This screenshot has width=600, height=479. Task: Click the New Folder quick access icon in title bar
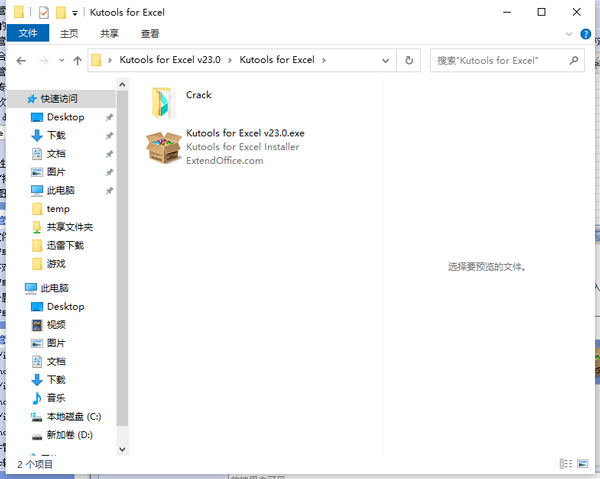coord(60,13)
